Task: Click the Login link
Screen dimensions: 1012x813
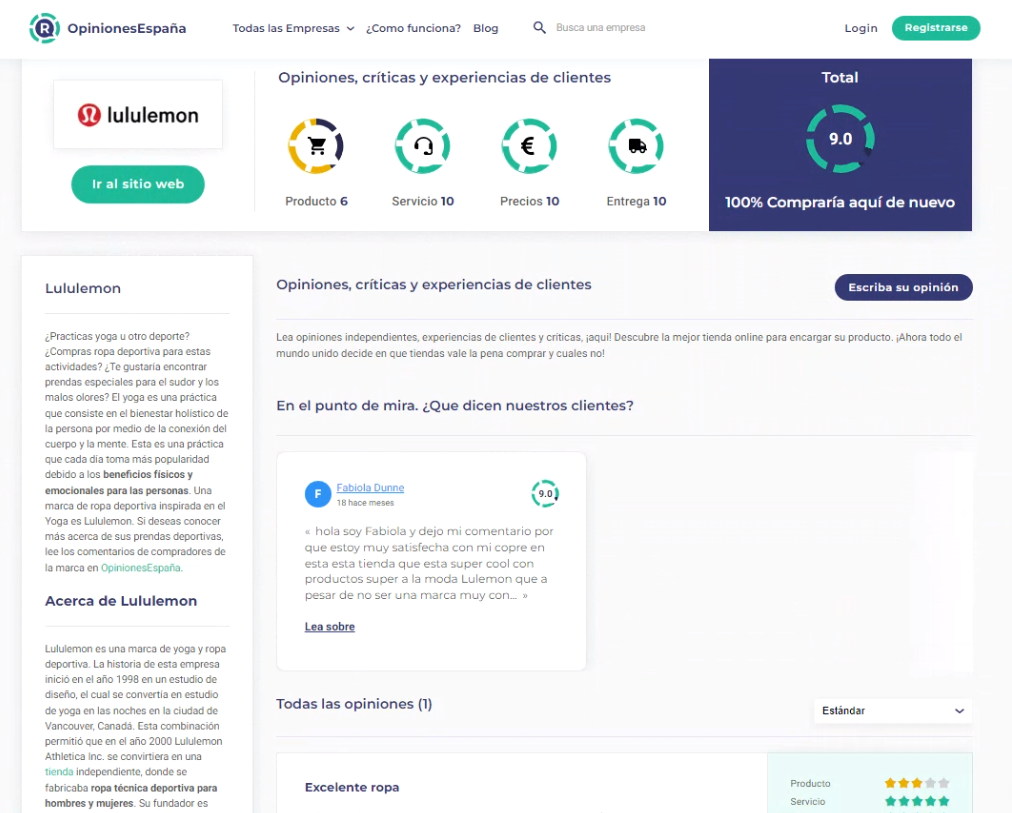Action: tap(861, 28)
